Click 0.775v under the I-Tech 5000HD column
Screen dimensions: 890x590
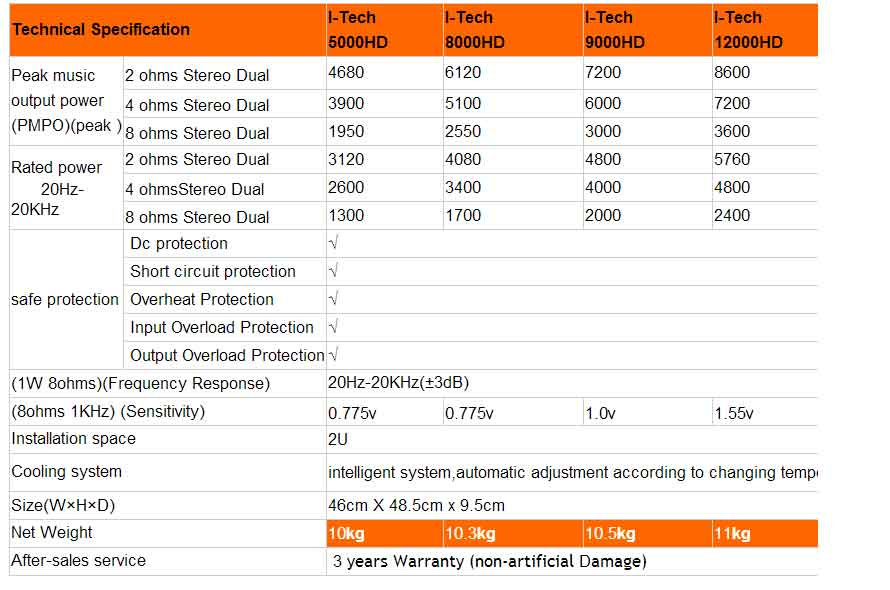[x=352, y=413]
